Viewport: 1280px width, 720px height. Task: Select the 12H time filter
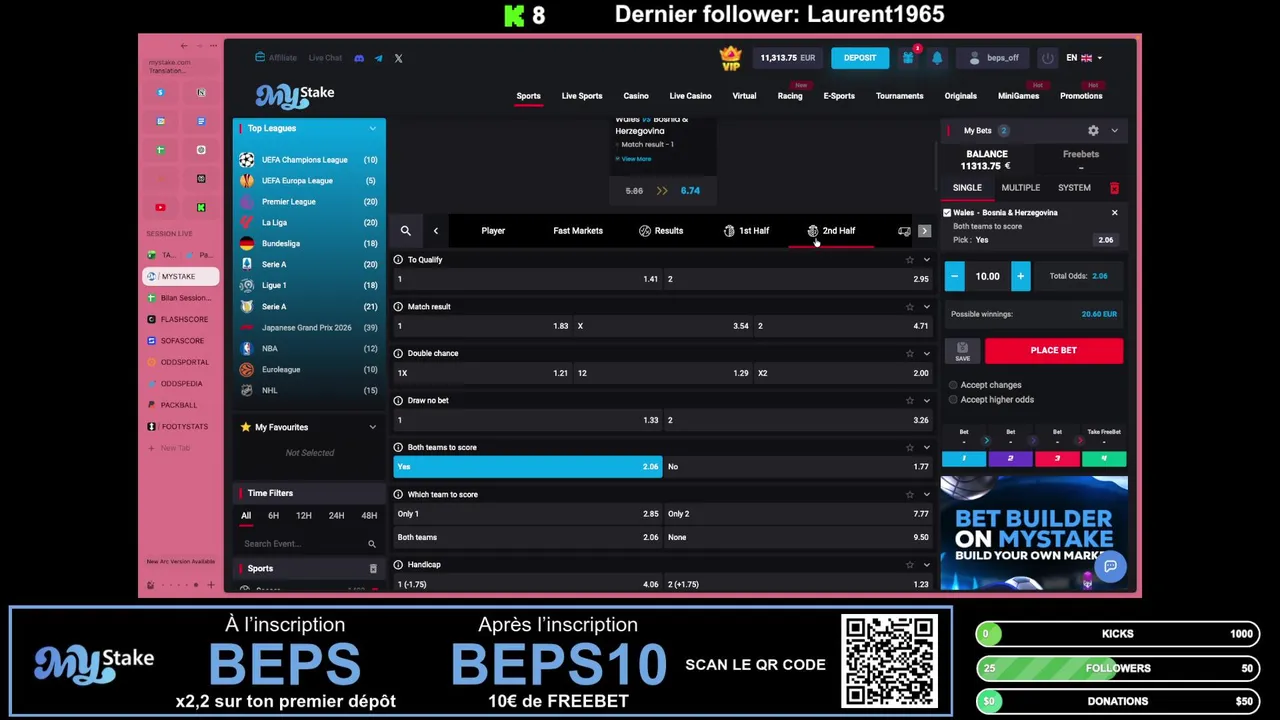(x=304, y=516)
